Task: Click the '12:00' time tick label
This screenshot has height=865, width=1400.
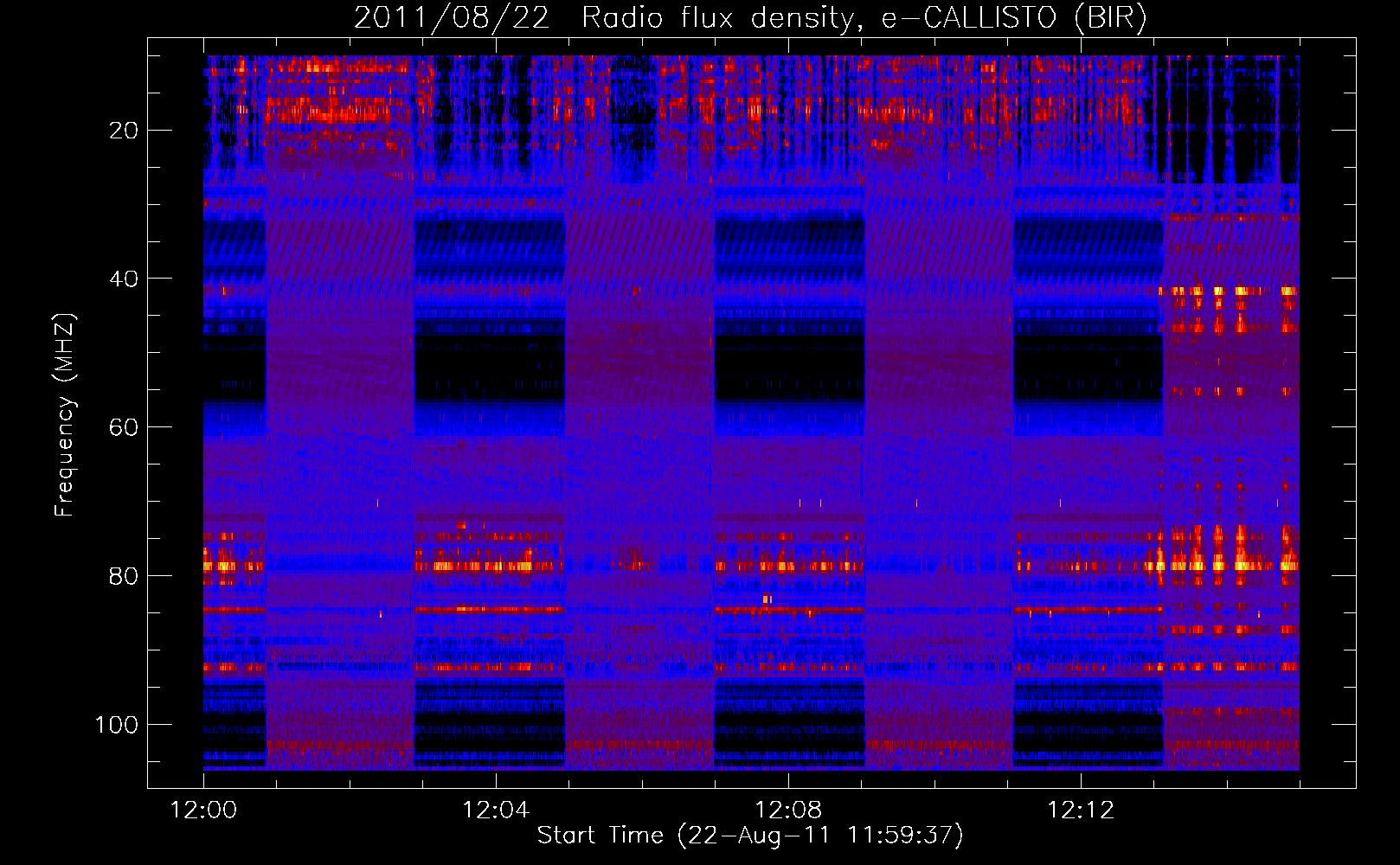Action: [x=203, y=811]
